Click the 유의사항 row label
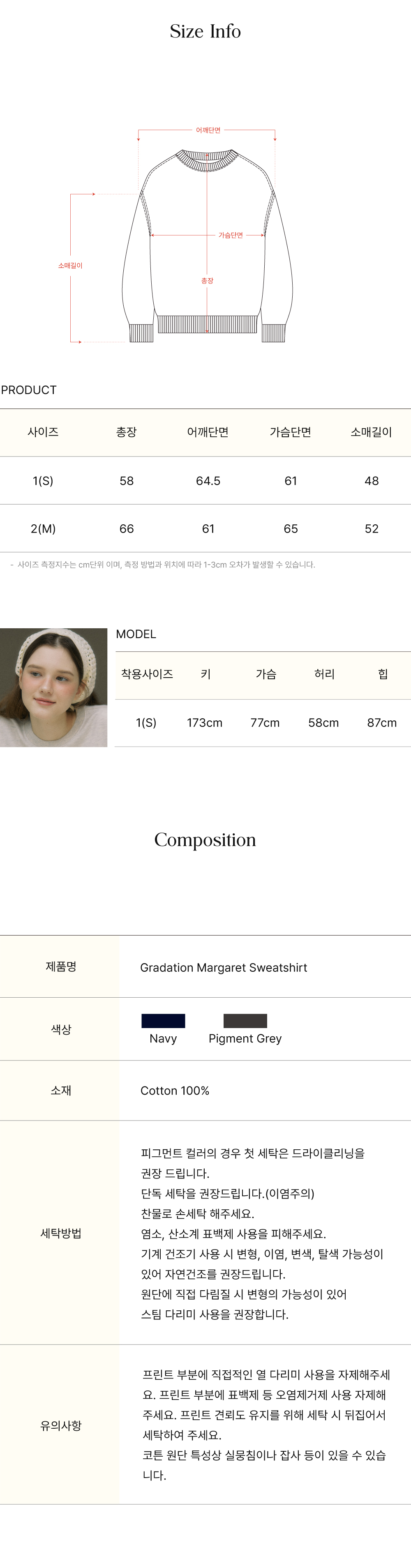The image size is (411, 1568). [61, 1425]
